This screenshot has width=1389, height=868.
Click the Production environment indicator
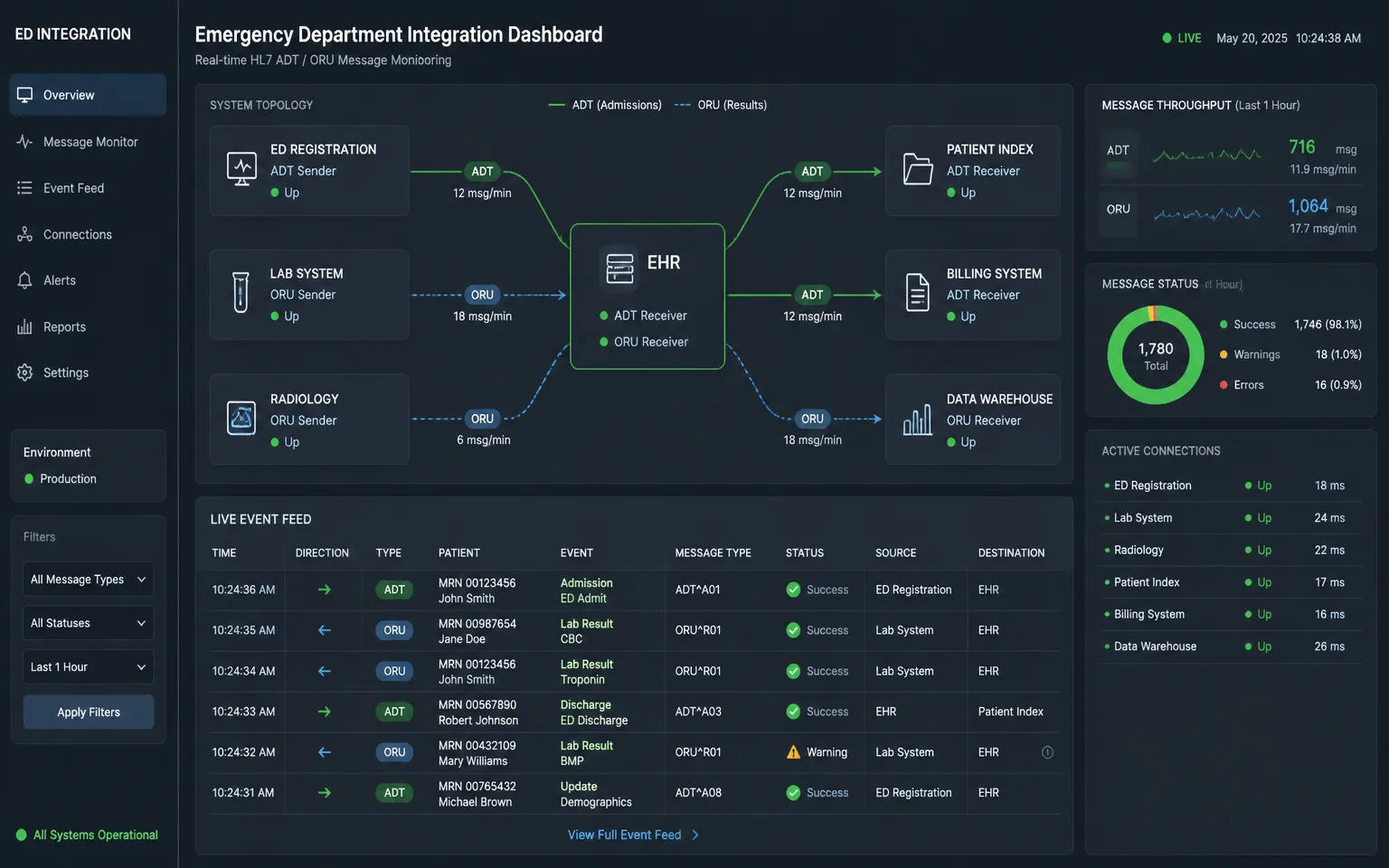(61, 478)
